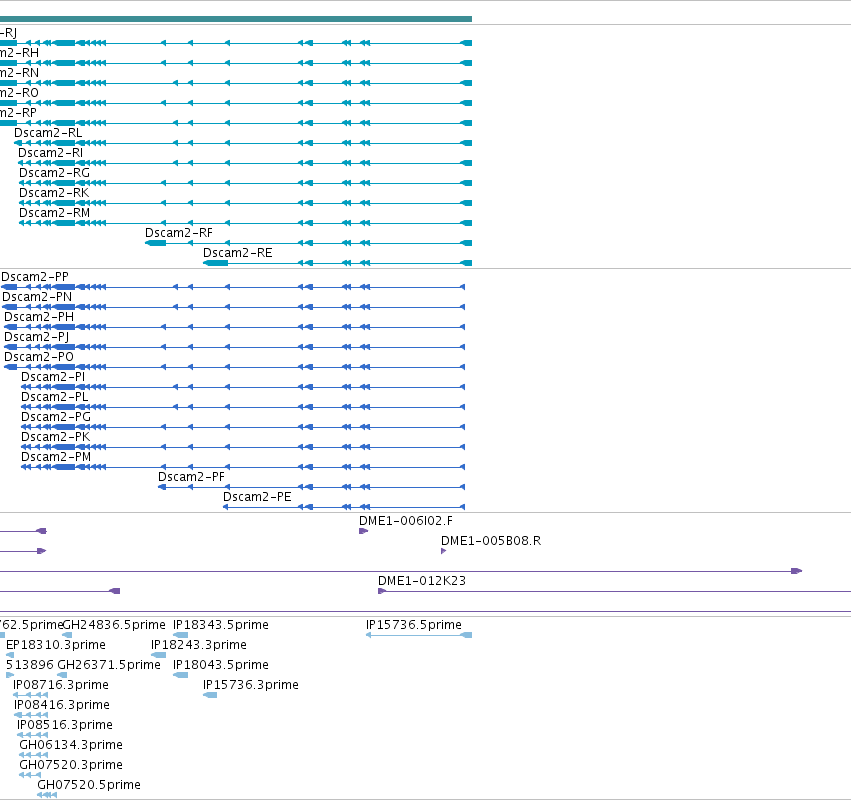Select the Dscam2-PM protein label
Viewport: 851px width, 800px height.
click(56, 458)
